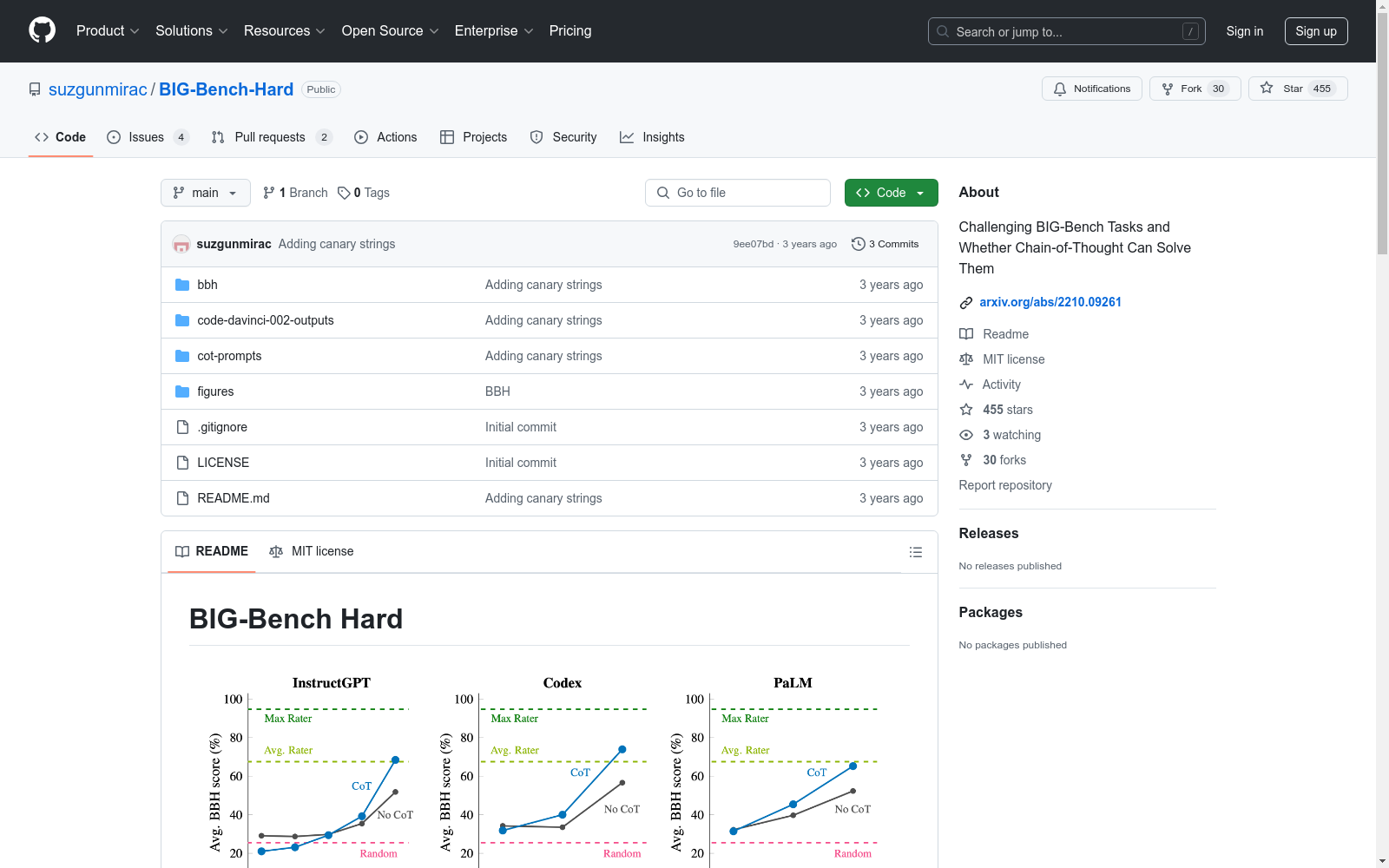Click the suzgunmirac avatar image
The image size is (1389, 868).
tap(181, 245)
